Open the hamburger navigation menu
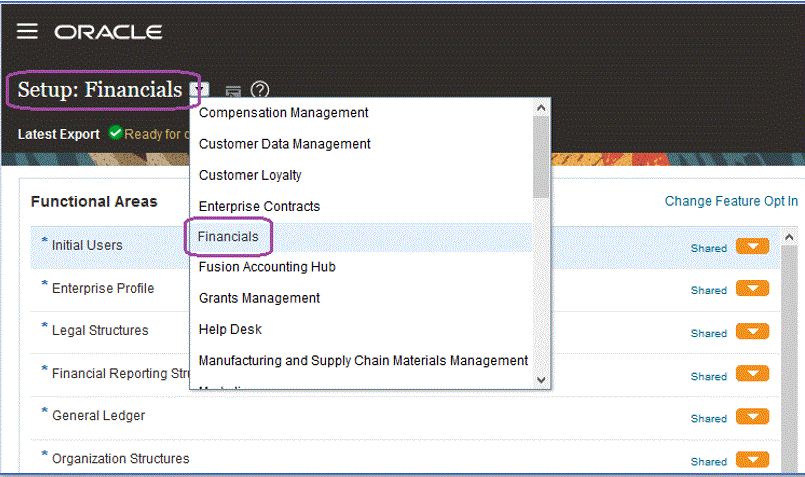Screen dimensions: 805x477 (x=27, y=31)
